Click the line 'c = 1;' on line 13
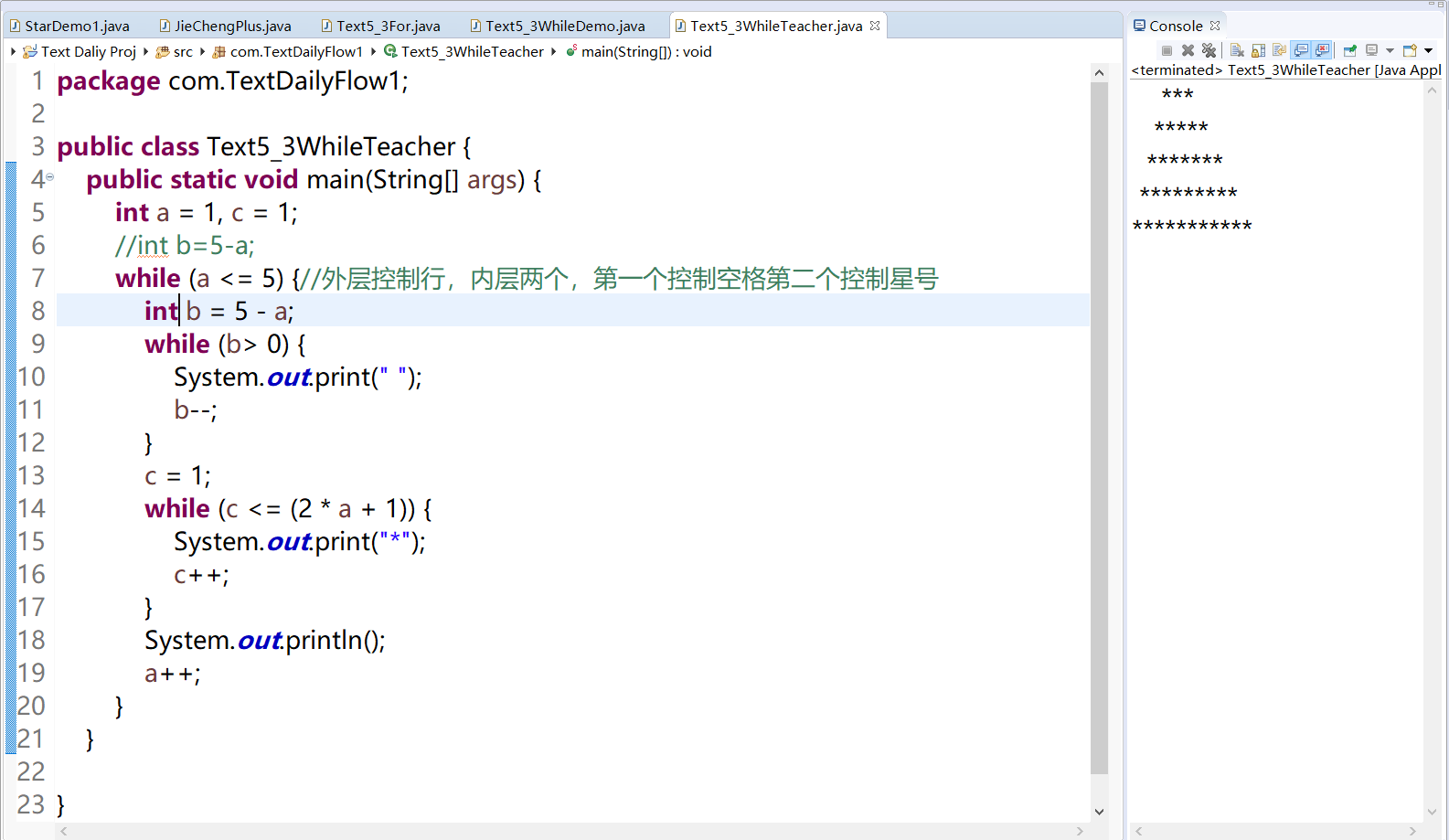Viewport: 1449px width, 840px height. [x=177, y=476]
